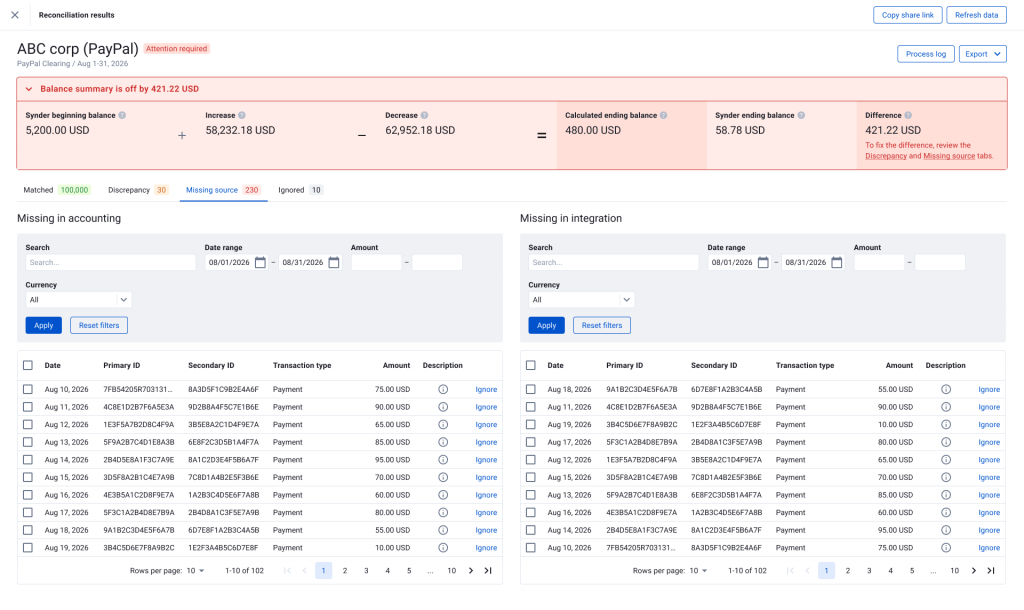
Task: Follow the Missing source link in Difference note
Action: pos(948,156)
